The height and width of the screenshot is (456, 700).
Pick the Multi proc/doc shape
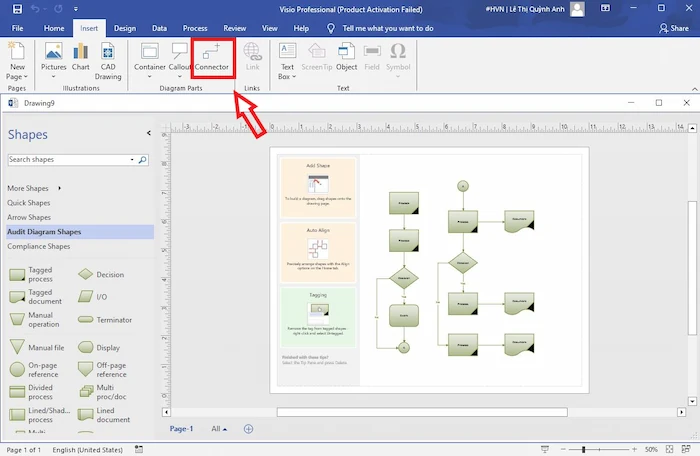tap(102, 392)
